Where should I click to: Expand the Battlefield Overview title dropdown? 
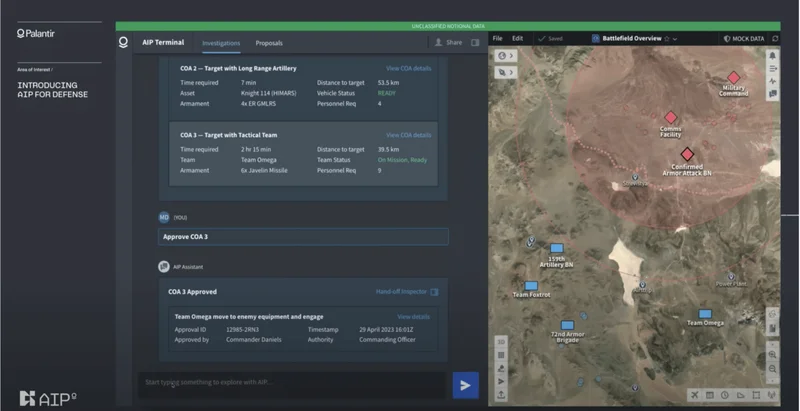pos(676,38)
